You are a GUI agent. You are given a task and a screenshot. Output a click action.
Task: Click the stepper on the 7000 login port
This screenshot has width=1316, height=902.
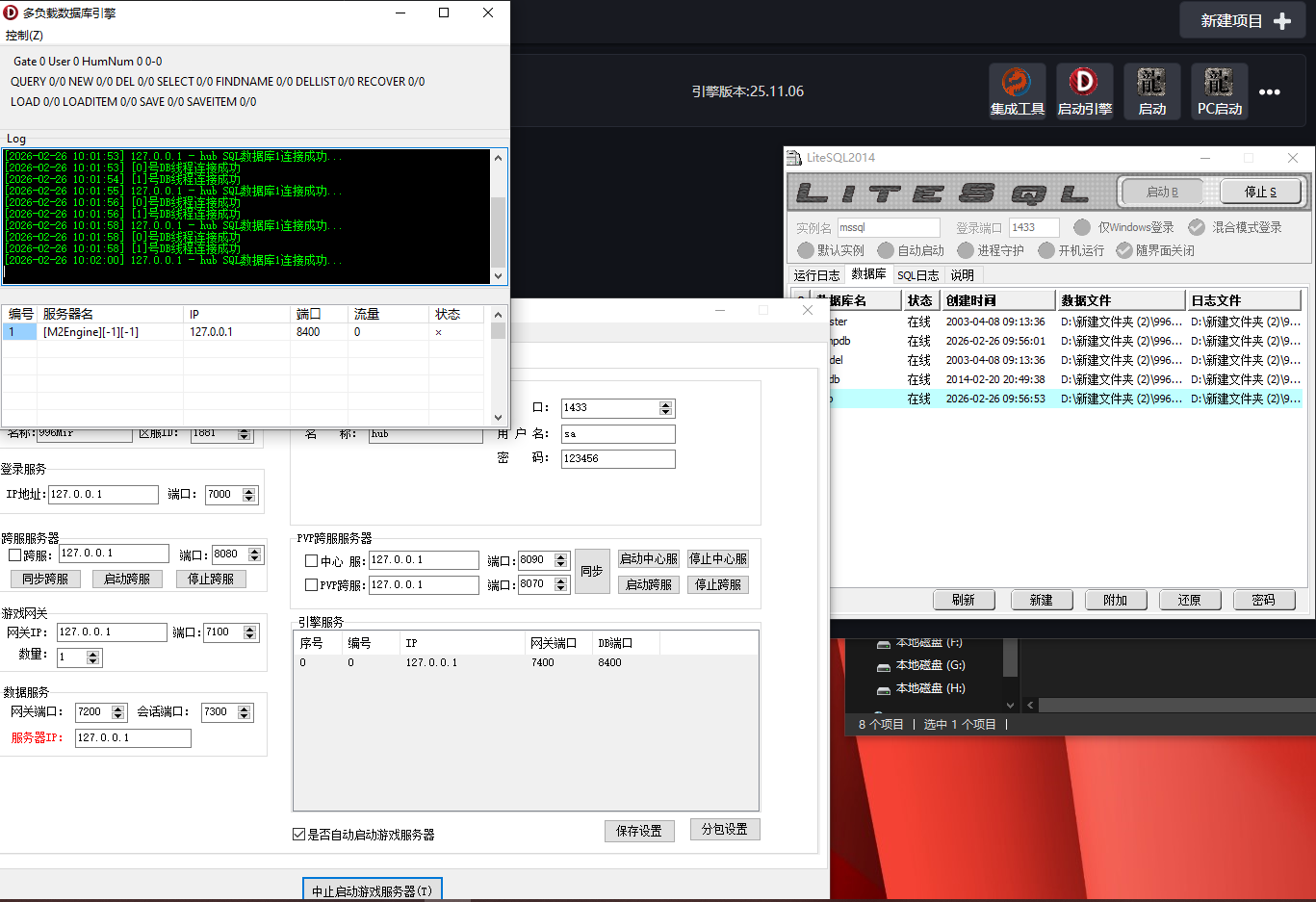point(249,495)
